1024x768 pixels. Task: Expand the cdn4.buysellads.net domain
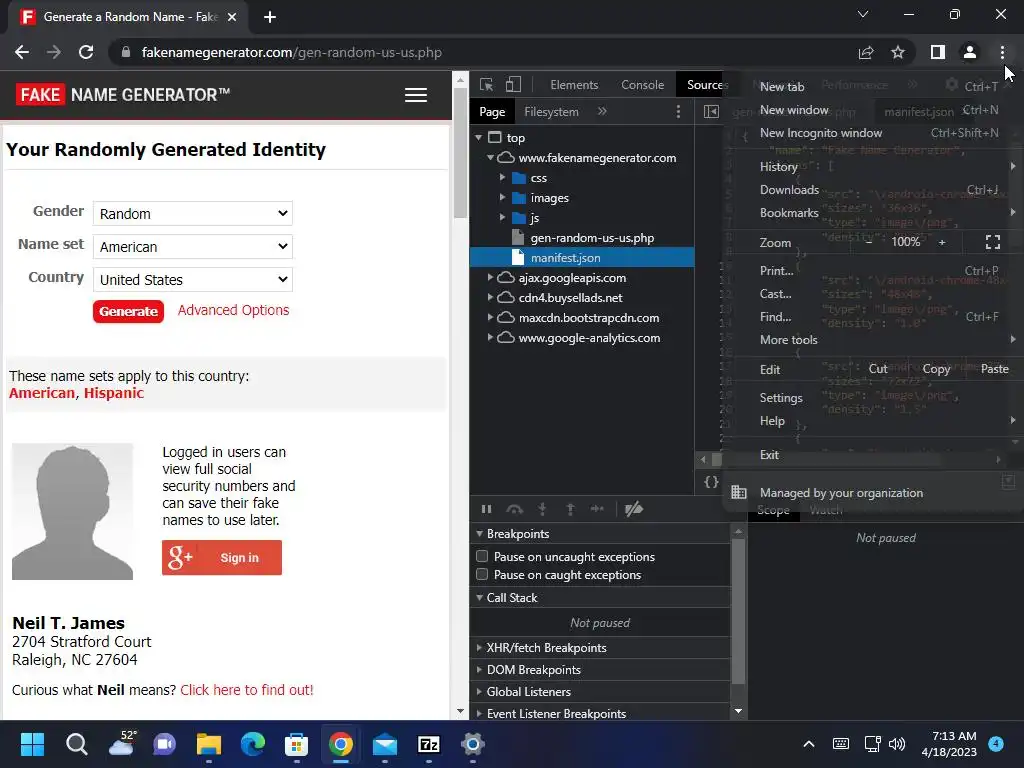tap(490, 298)
